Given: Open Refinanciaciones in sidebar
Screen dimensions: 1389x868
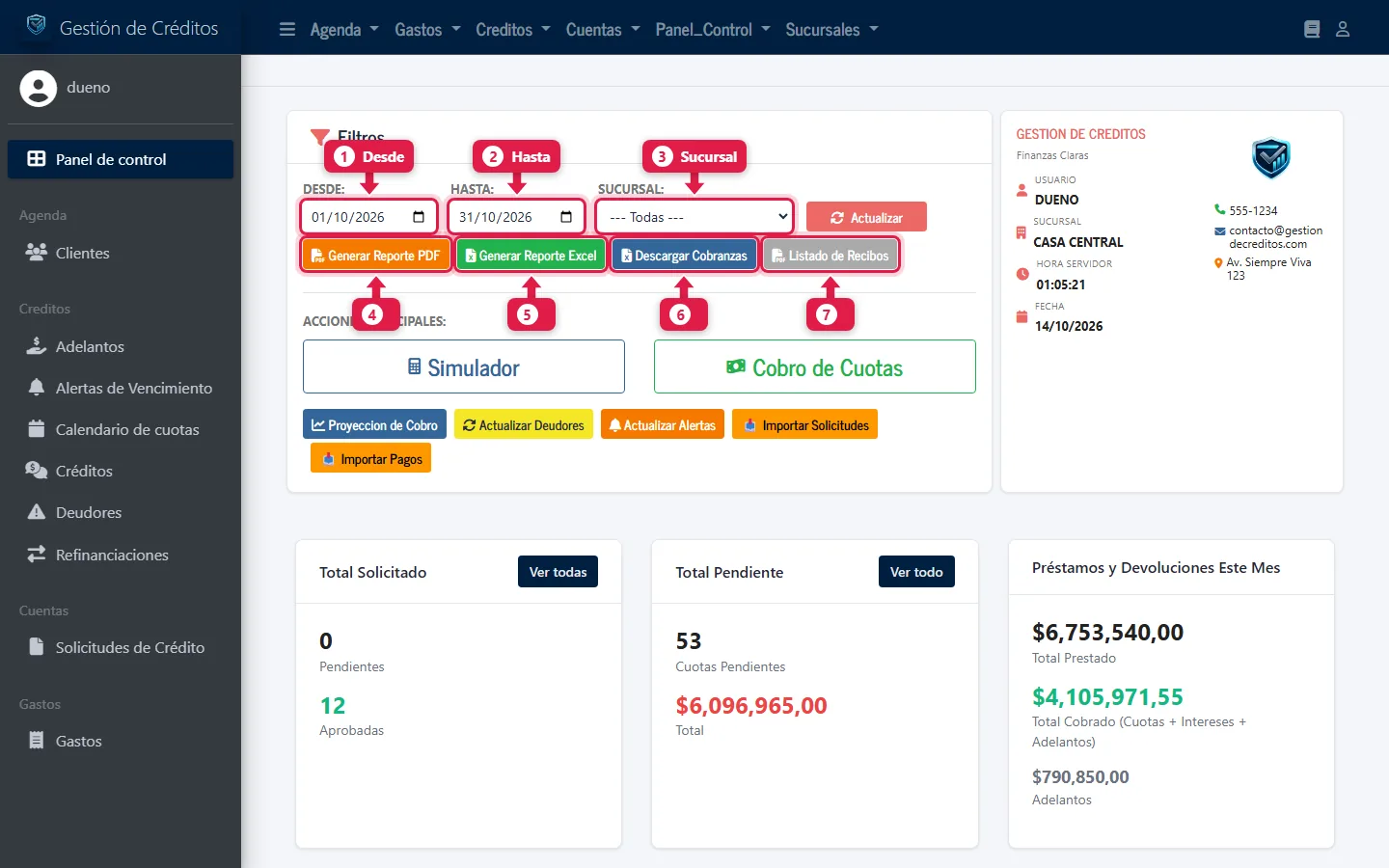Looking at the screenshot, I should pyautogui.click(x=121, y=555).
